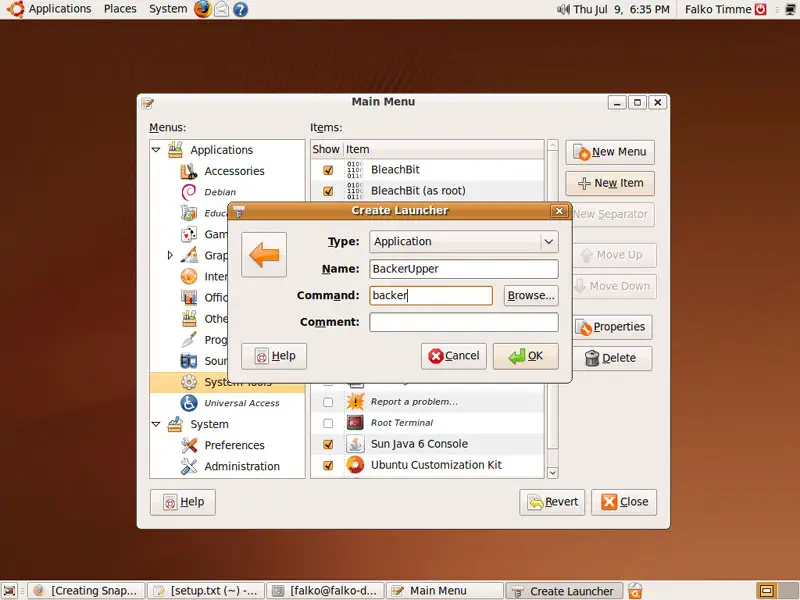This screenshot has height=600, width=800.
Task: Click the Internet globe icon in menus tree
Action: point(189,276)
